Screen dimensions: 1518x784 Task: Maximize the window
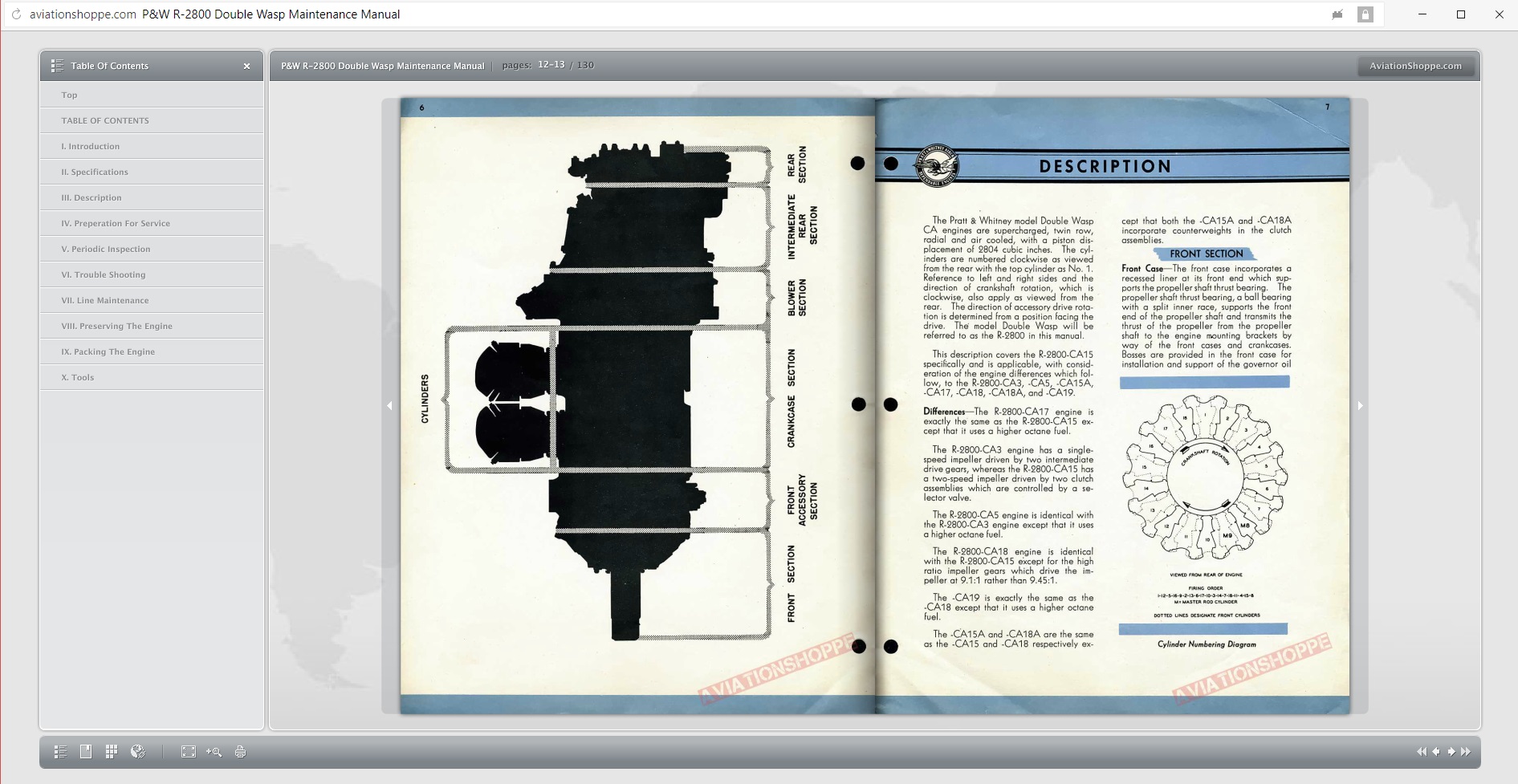(x=1461, y=14)
